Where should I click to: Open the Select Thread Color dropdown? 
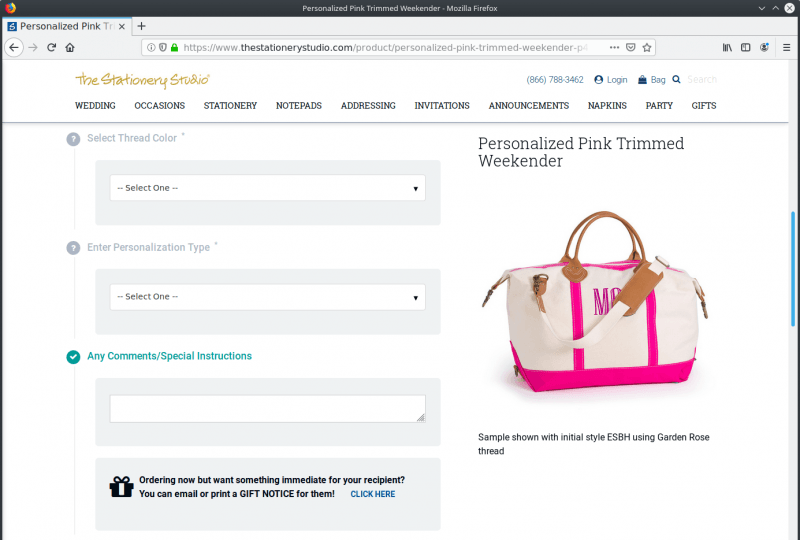tap(267, 188)
